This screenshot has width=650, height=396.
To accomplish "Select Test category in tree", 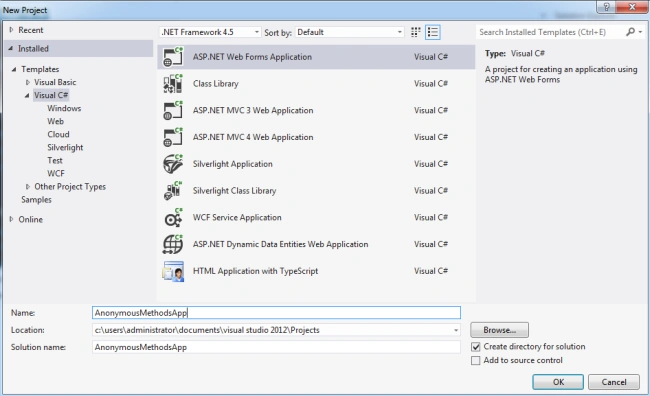I will pos(55,160).
